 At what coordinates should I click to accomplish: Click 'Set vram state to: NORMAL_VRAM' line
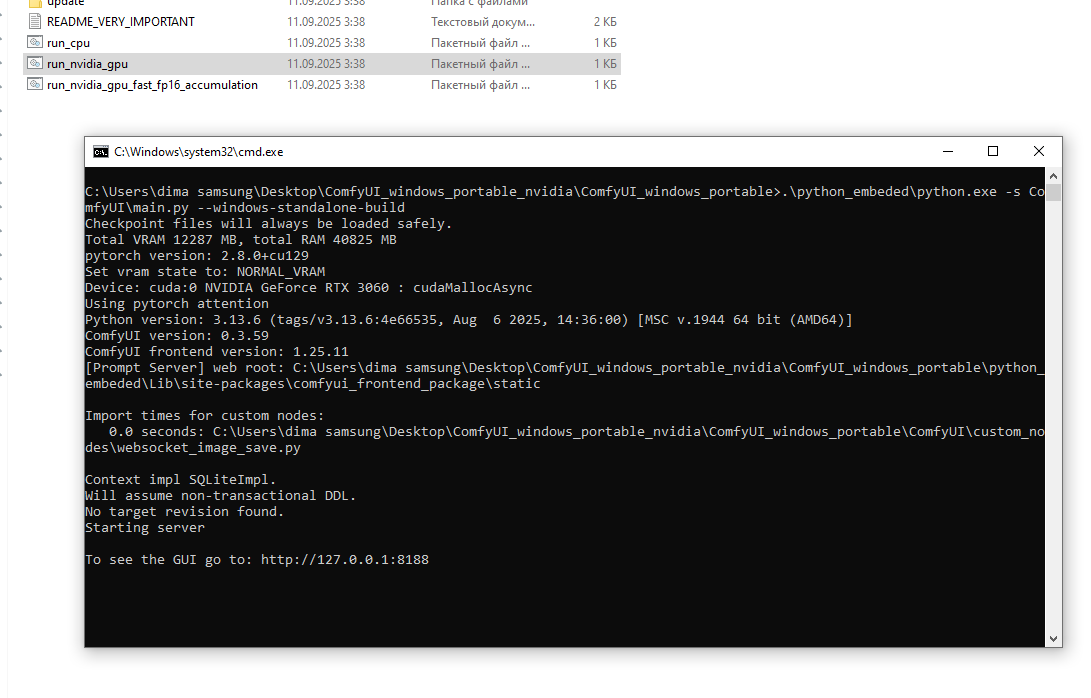205,271
